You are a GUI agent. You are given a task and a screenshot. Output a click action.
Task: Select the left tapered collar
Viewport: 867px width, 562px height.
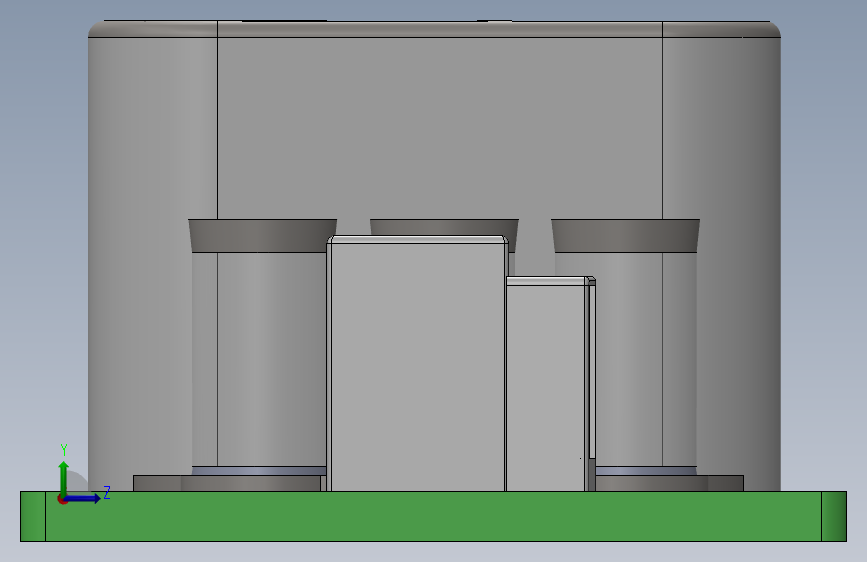263,236
